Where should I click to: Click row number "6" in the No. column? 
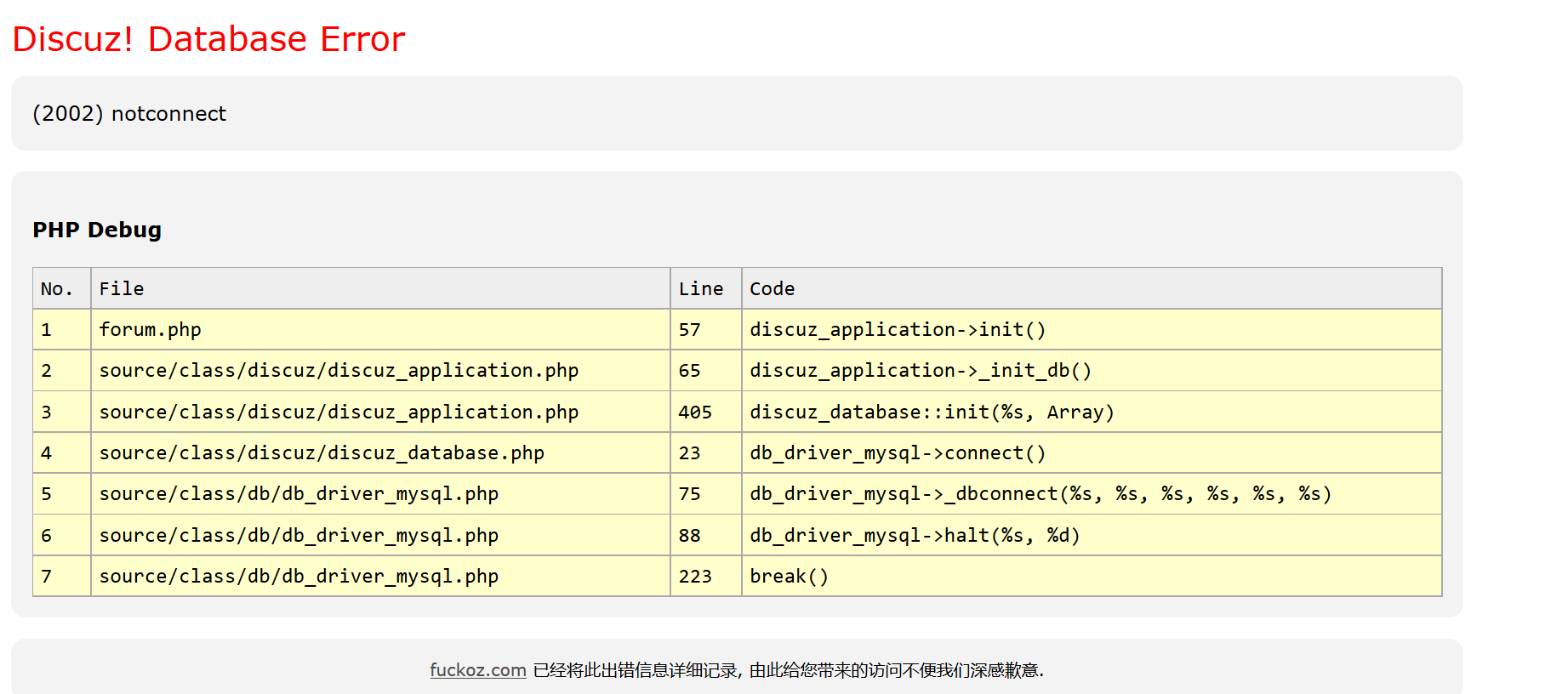click(62, 536)
